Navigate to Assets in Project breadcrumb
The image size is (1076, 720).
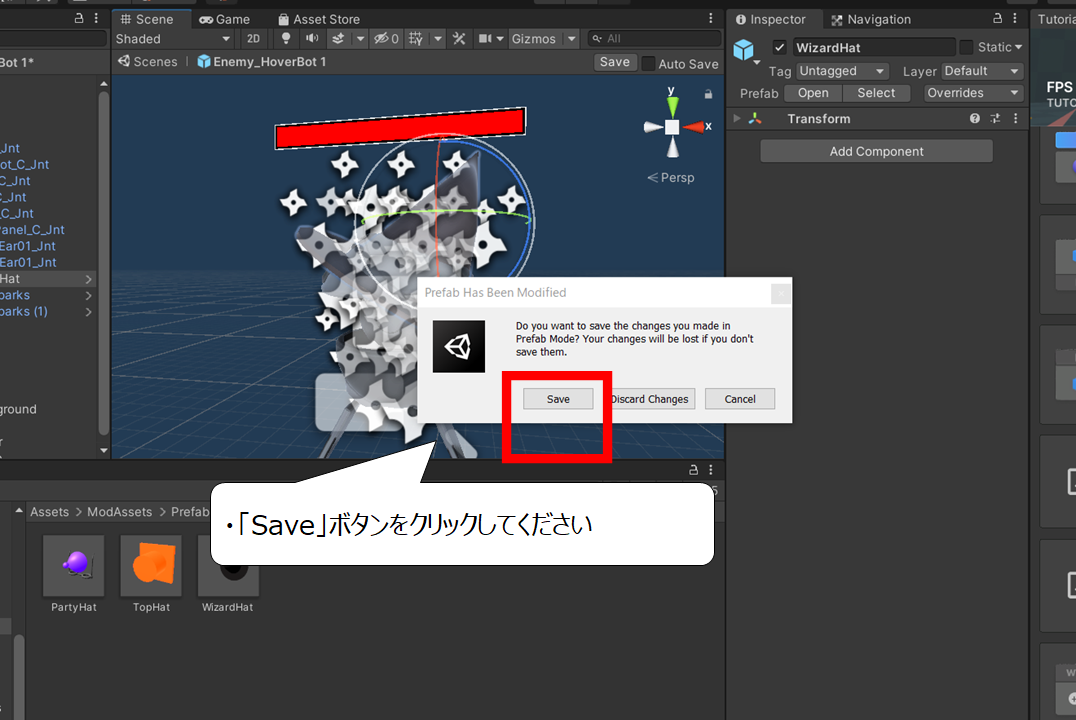point(49,512)
